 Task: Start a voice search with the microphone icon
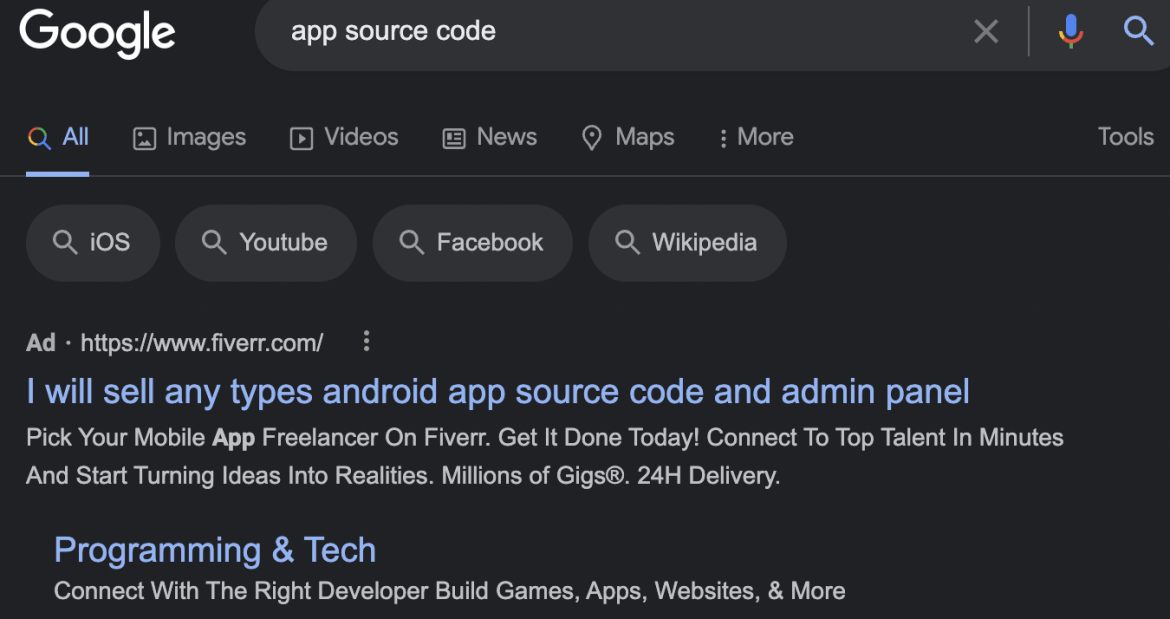point(1070,31)
